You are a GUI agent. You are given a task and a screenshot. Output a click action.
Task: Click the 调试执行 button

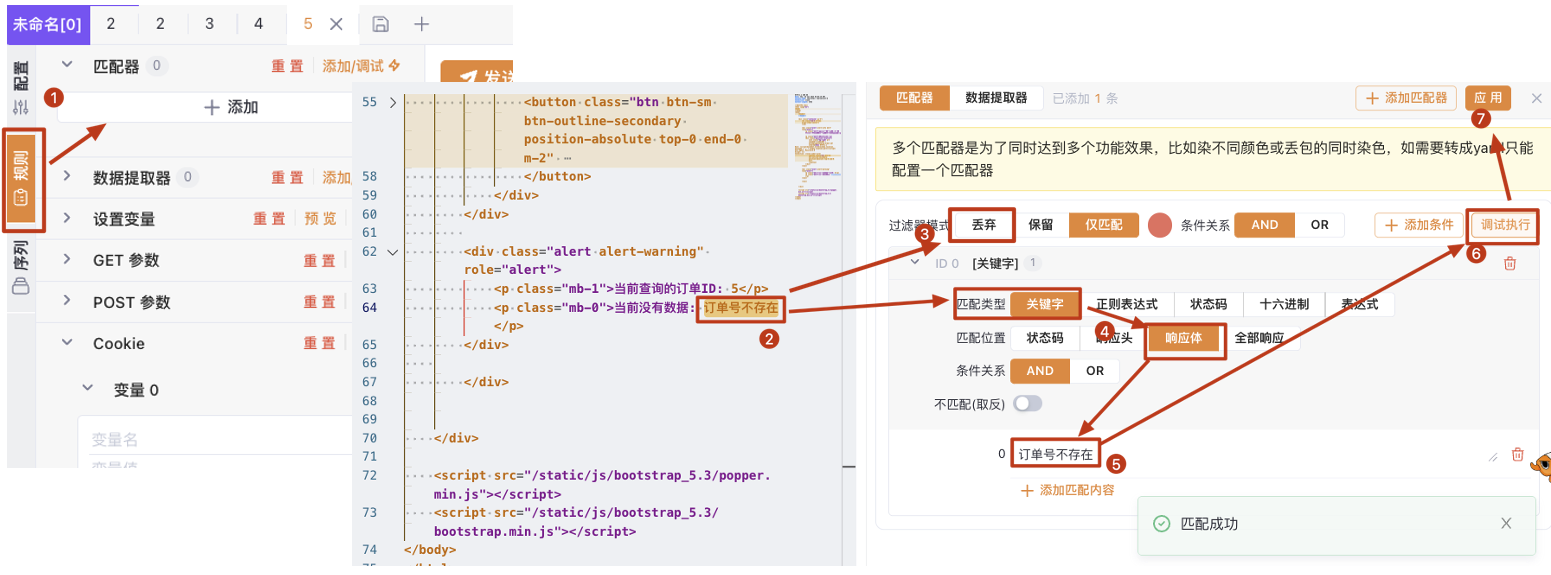[x=1504, y=225]
